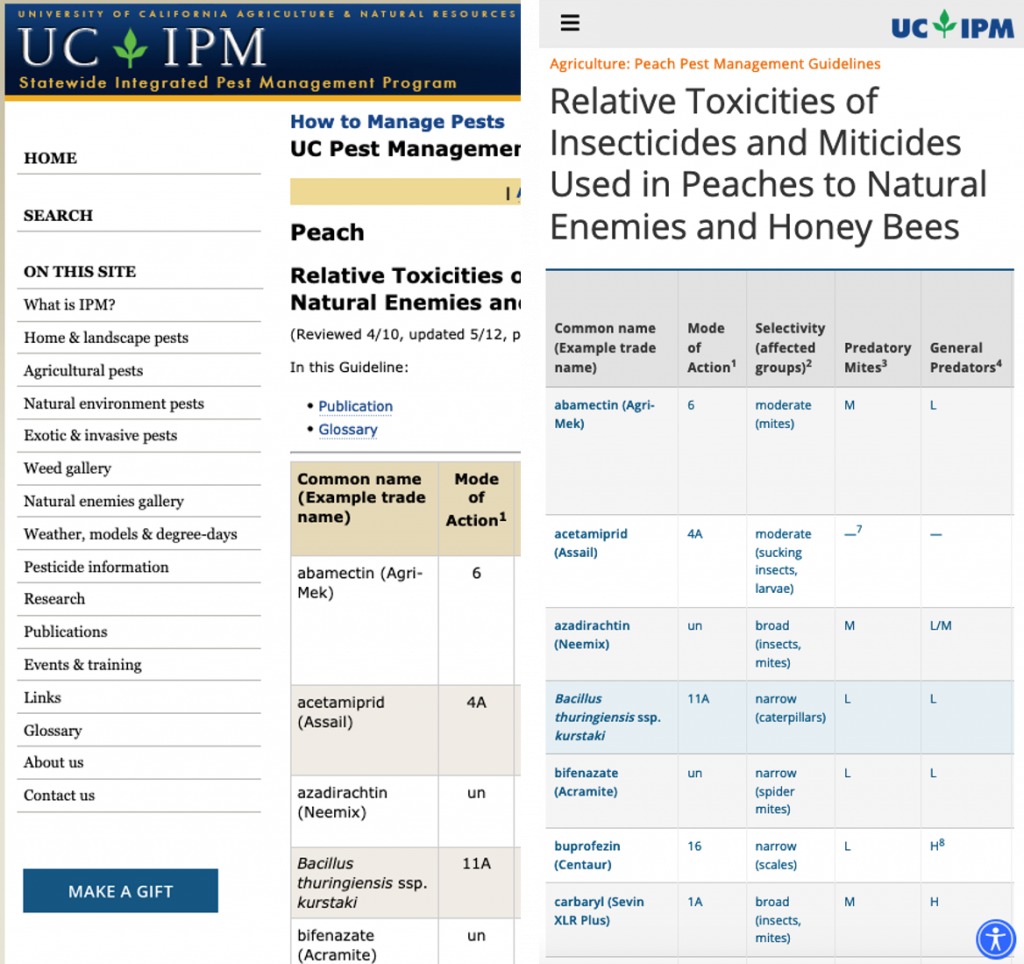This screenshot has height=964, width=1024.
Task: Open the 'What is IPM?' sidebar link
Action: (x=69, y=305)
